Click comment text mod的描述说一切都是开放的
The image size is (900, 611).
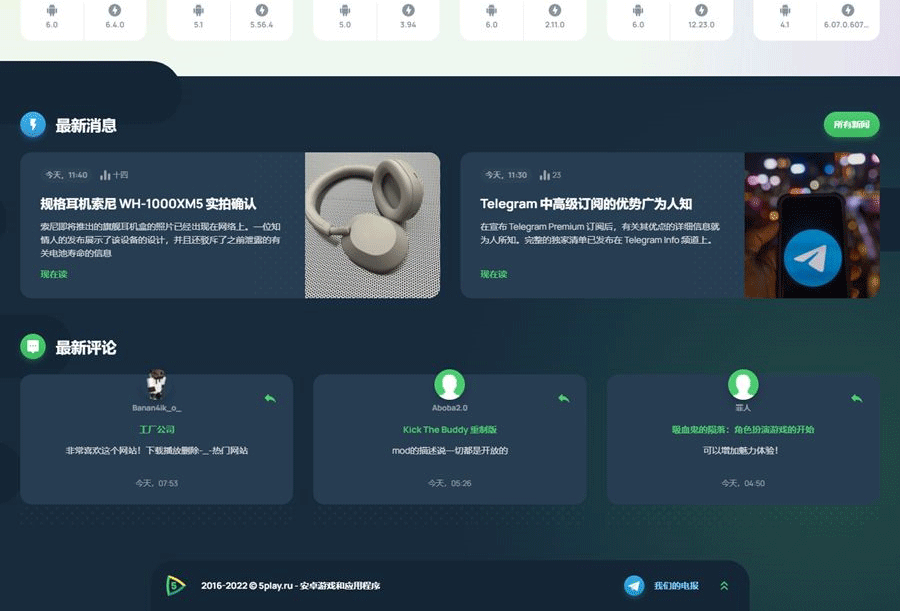(449, 451)
